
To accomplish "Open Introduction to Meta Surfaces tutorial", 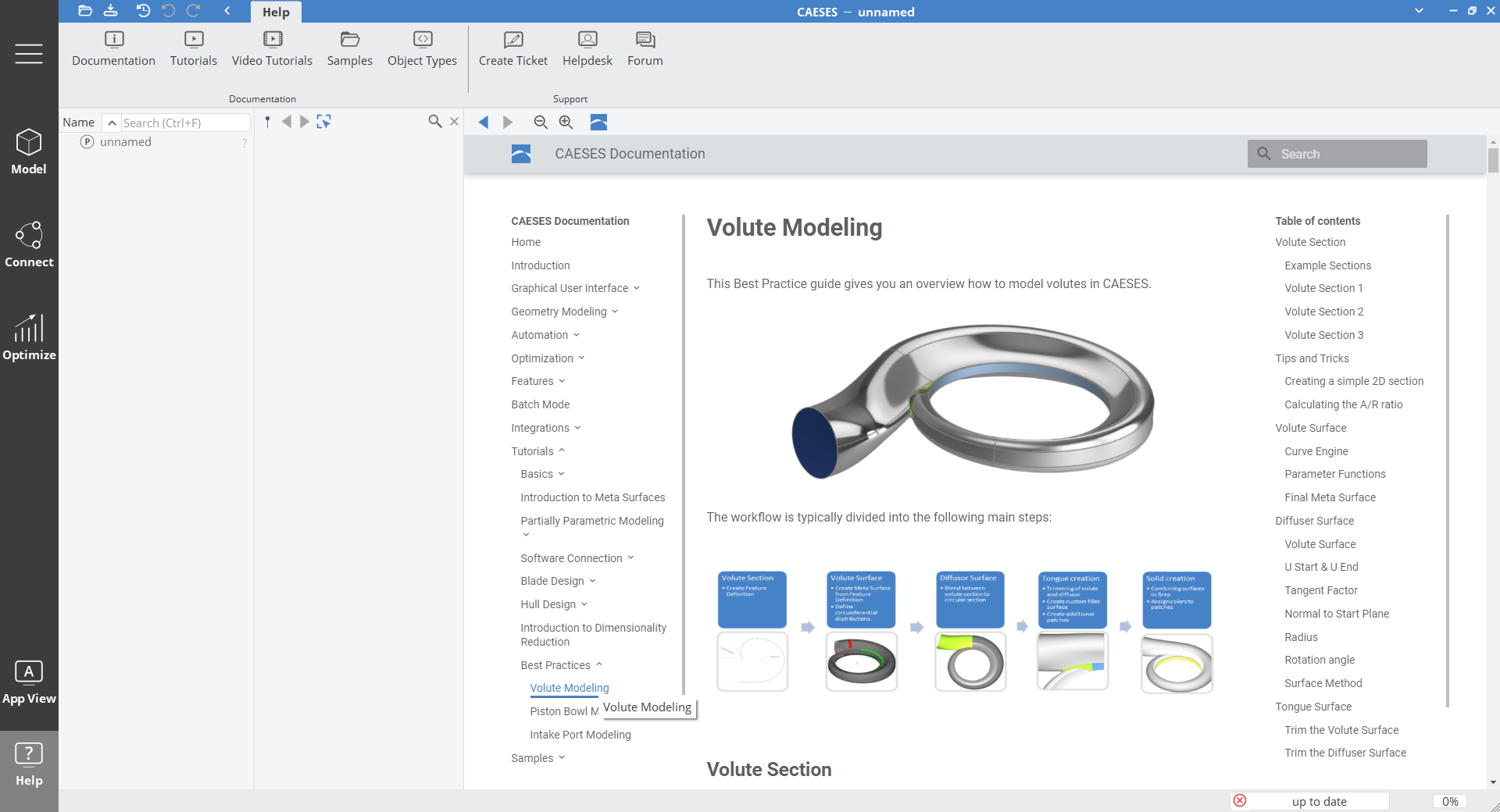I will coord(593,497).
